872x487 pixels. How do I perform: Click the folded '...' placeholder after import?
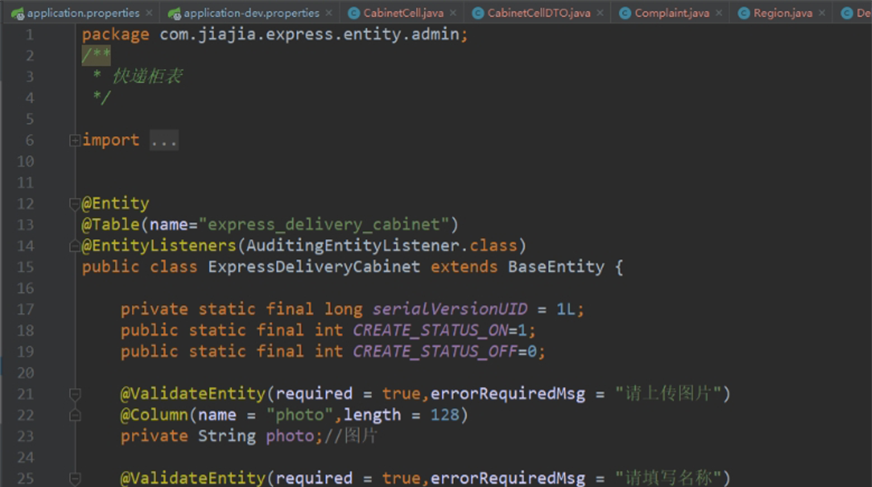164,141
